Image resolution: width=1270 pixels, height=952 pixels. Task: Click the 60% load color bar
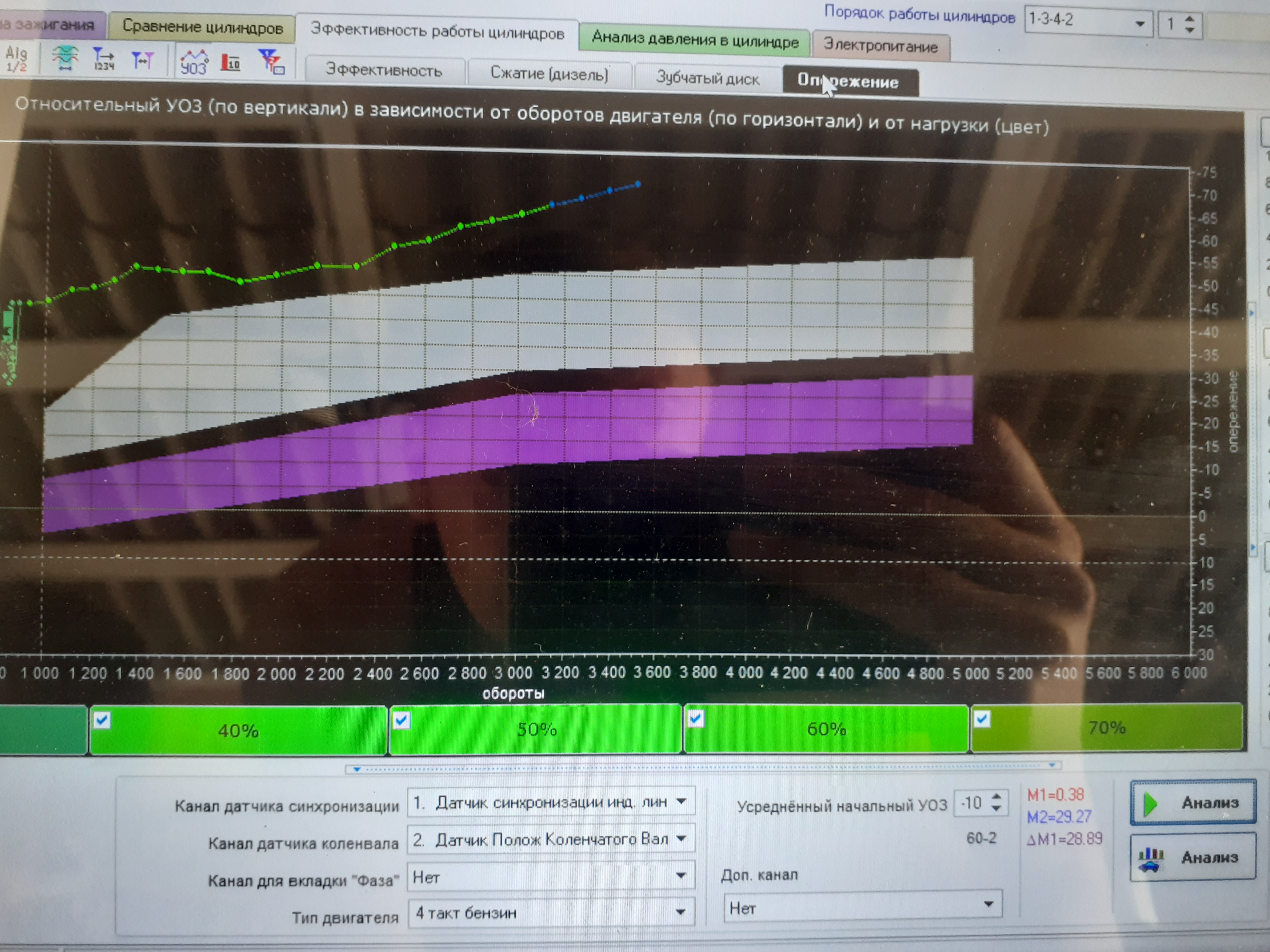pos(827,729)
